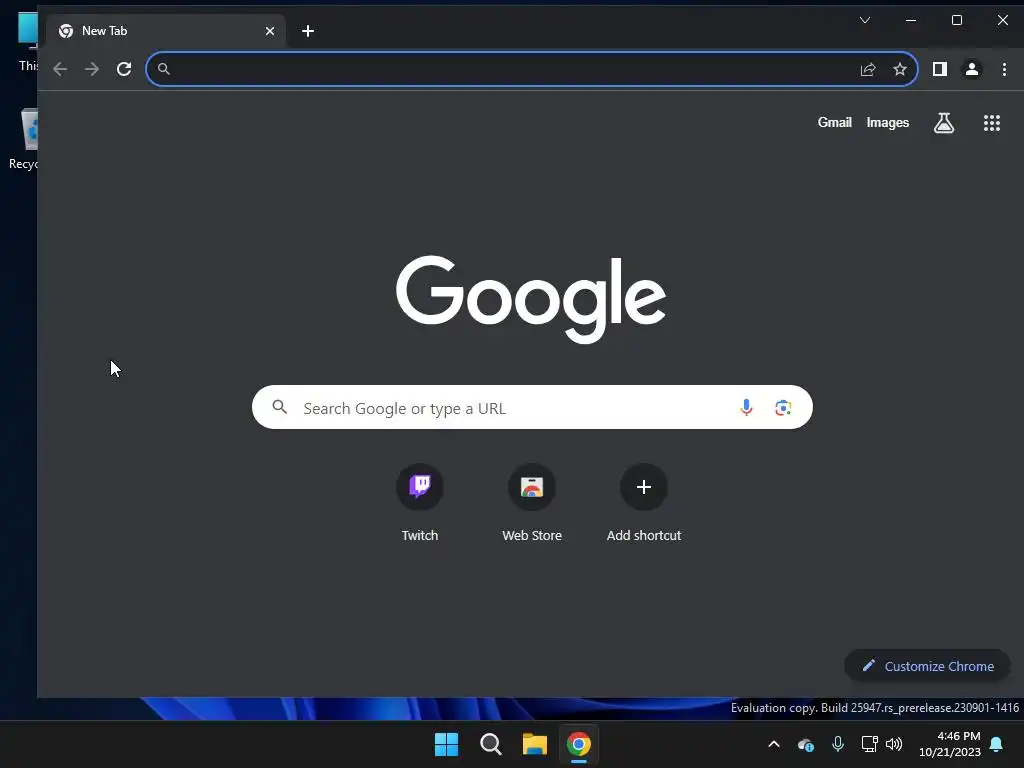Click the share this page icon
This screenshot has width=1024, height=768.
click(x=868, y=69)
